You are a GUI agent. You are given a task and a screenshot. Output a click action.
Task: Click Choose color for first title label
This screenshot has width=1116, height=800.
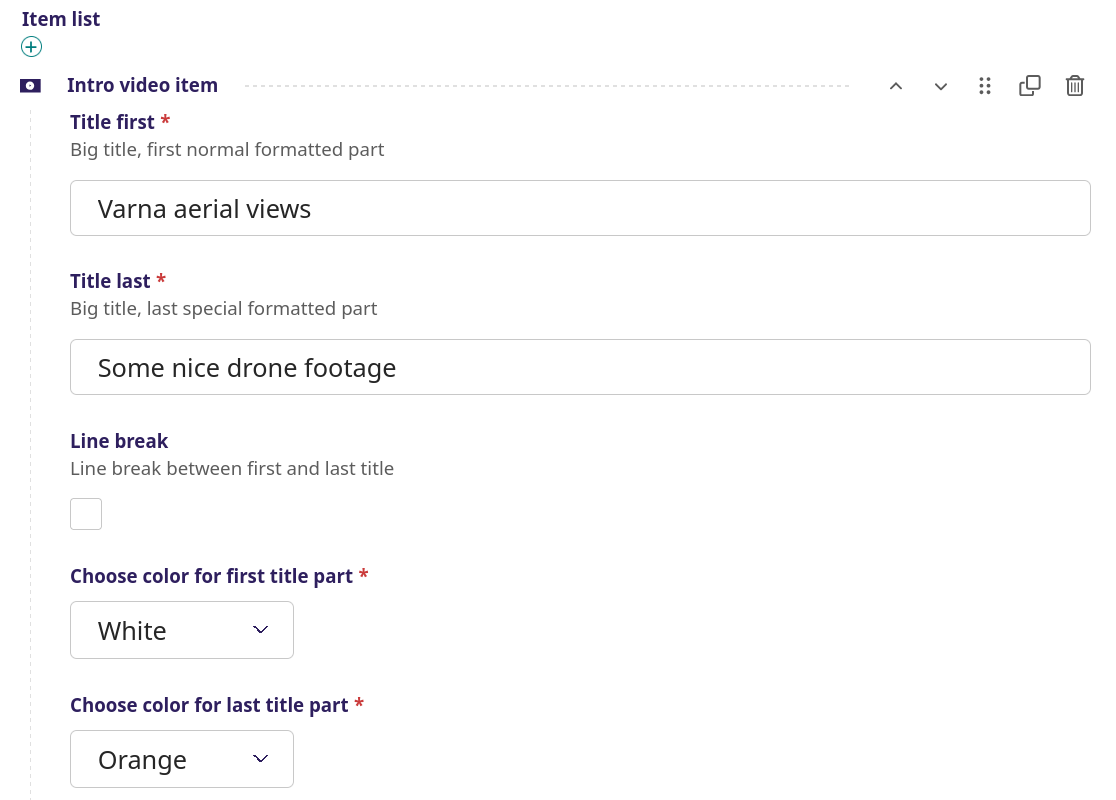[x=211, y=576]
